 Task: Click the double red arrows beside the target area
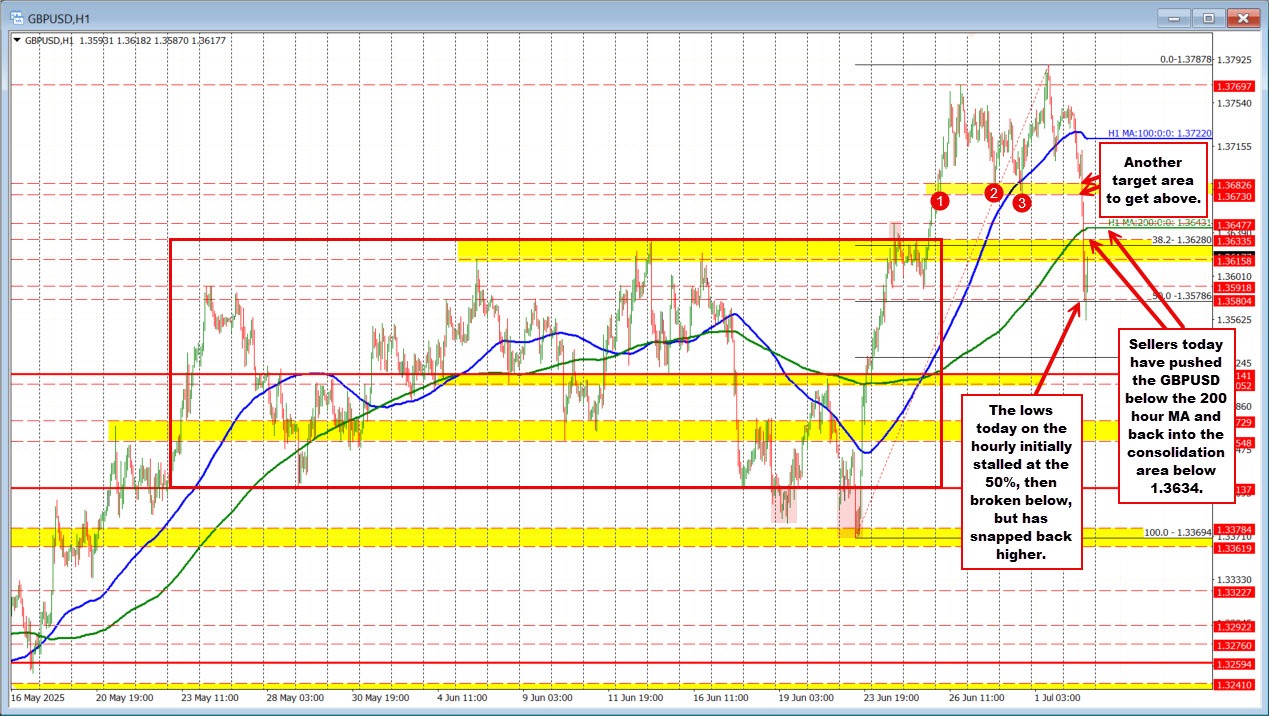point(1089,186)
